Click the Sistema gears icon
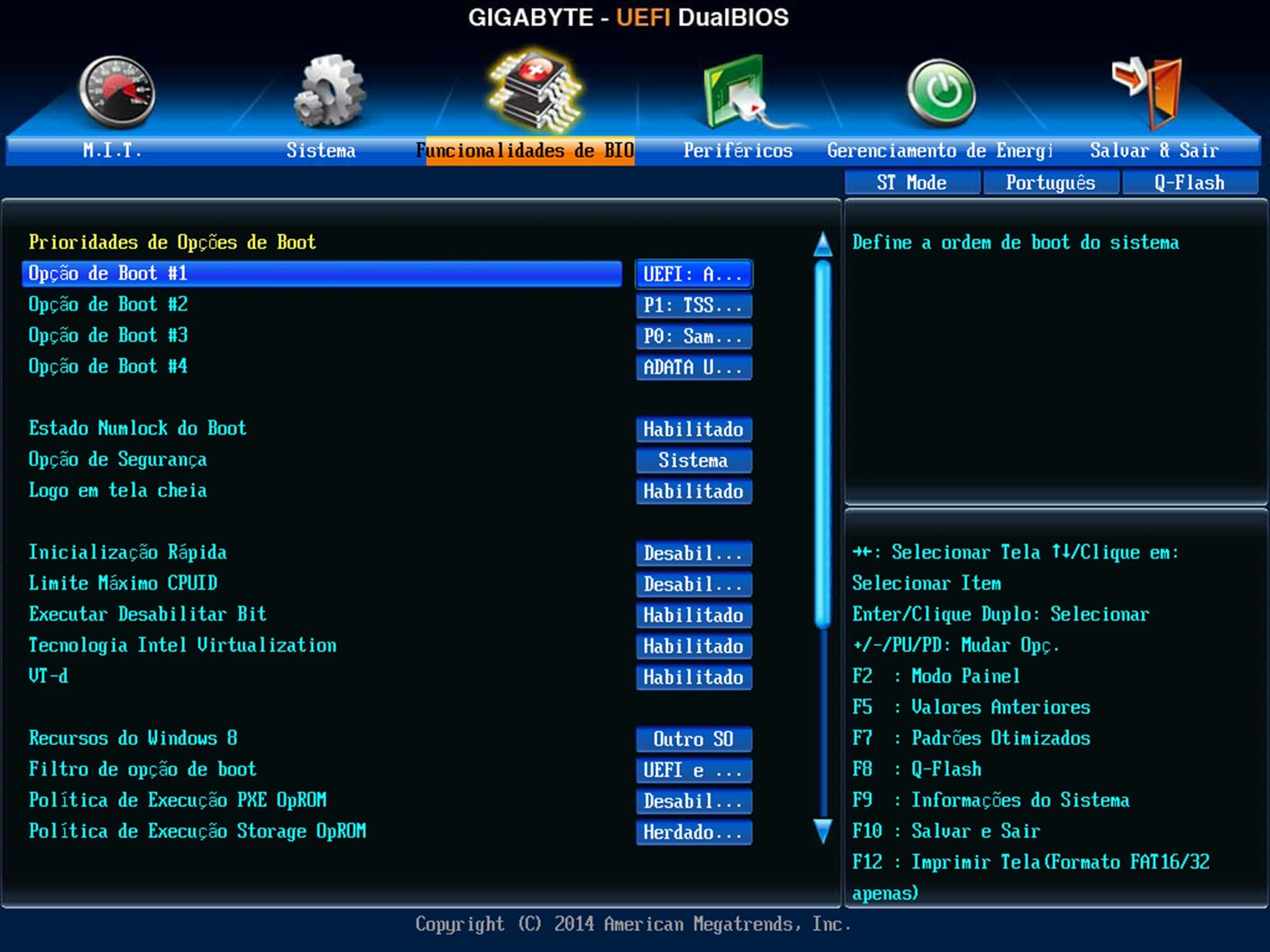The width and height of the screenshot is (1270, 952). point(329,90)
